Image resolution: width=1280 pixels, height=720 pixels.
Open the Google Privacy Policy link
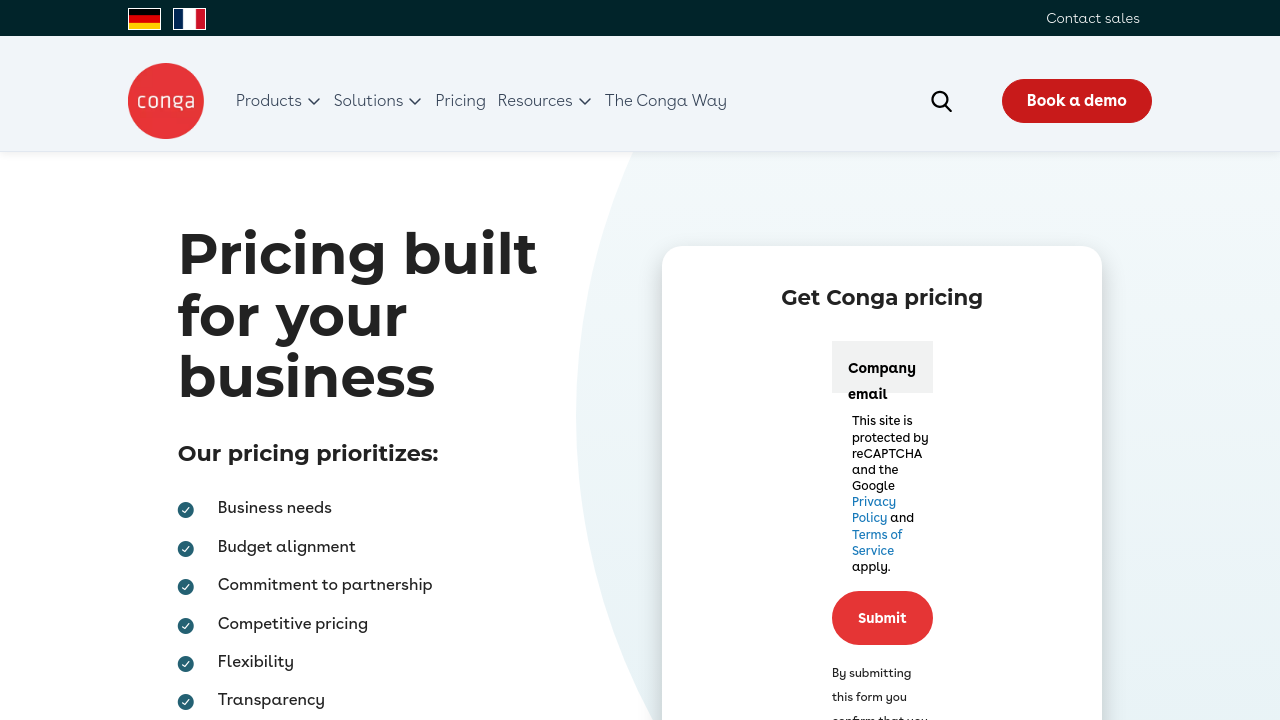[x=873, y=509]
